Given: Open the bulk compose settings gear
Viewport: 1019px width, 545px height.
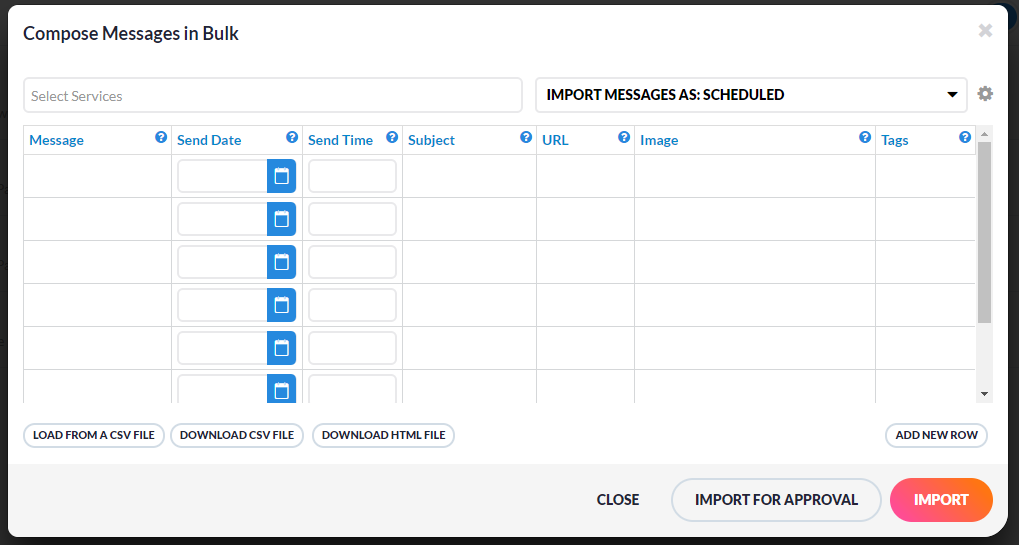Looking at the screenshot, I should point(985,94).
